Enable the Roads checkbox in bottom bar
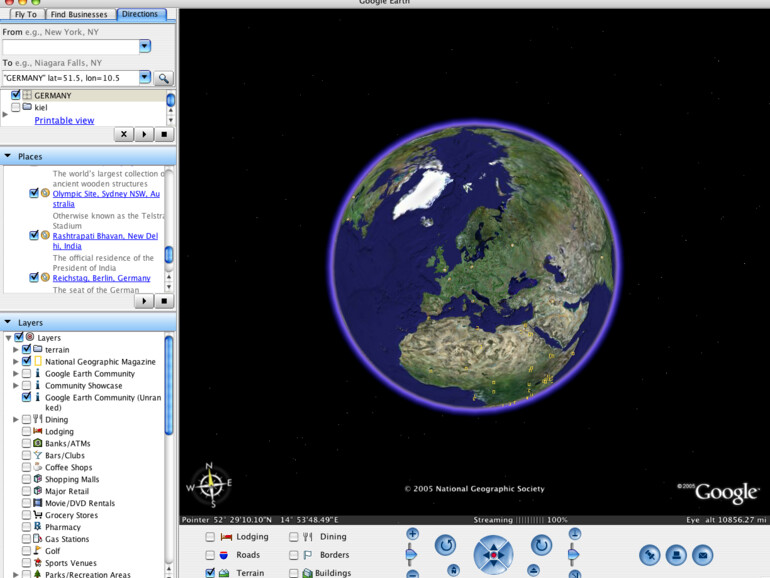Viewport: 770px width, 578px height. (210, 555)
